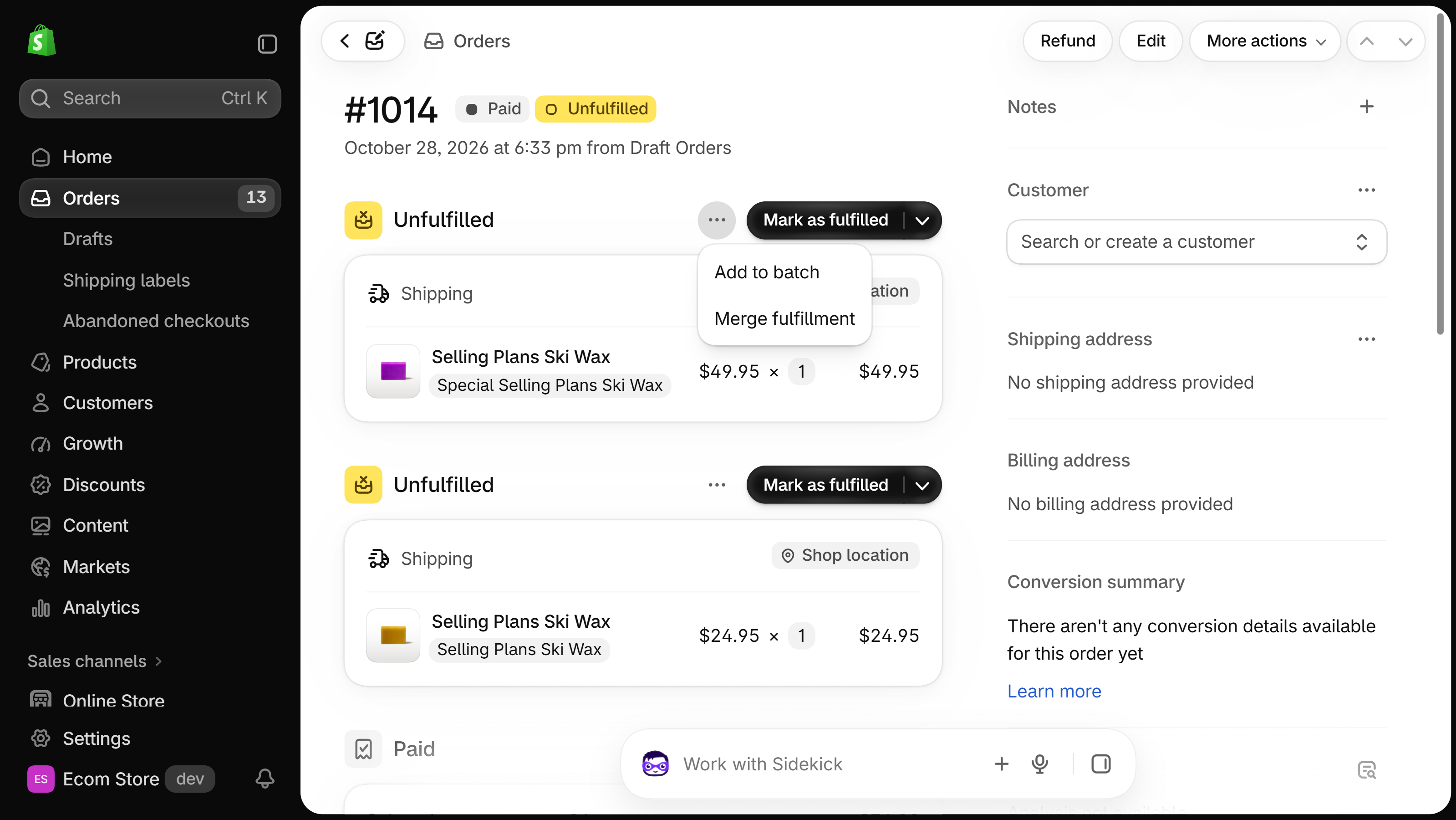
Task: Open the ES Ecom Store avatar
Action: [41, 779]
